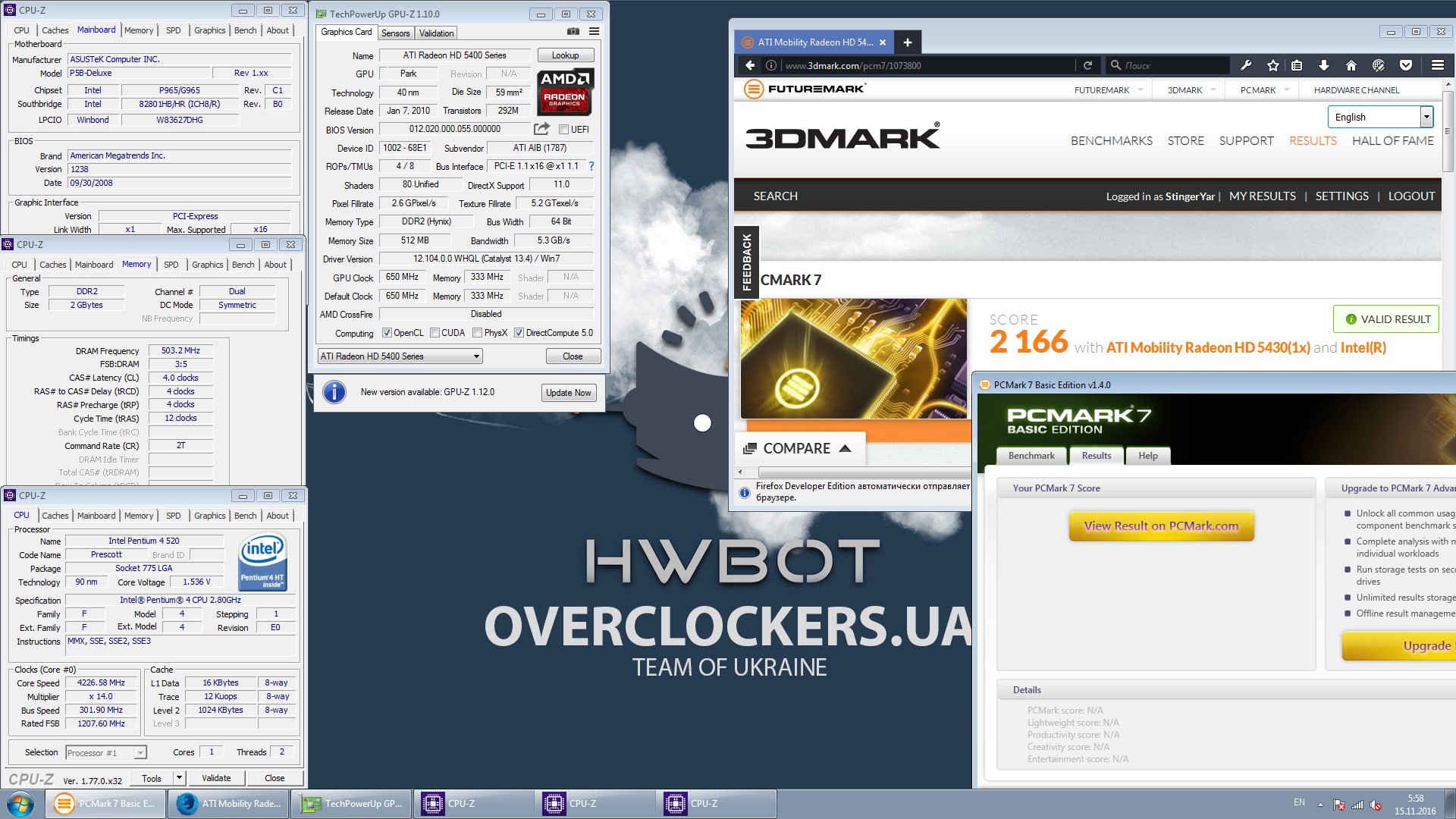Click the Close button in GPU-Z
The width and height of the screenshot is (1456, 819).
[573, 356]
